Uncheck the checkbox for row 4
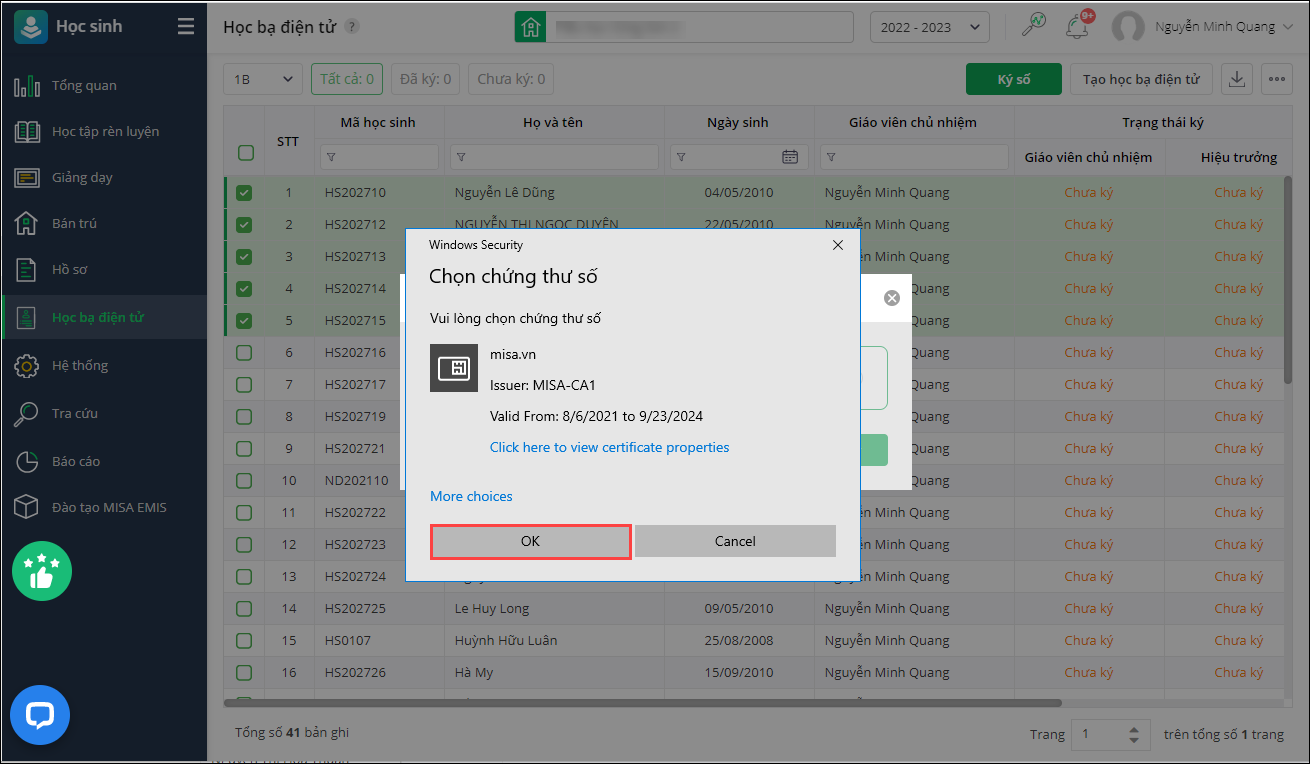The image size is (1310, 764). pos(244,289)
